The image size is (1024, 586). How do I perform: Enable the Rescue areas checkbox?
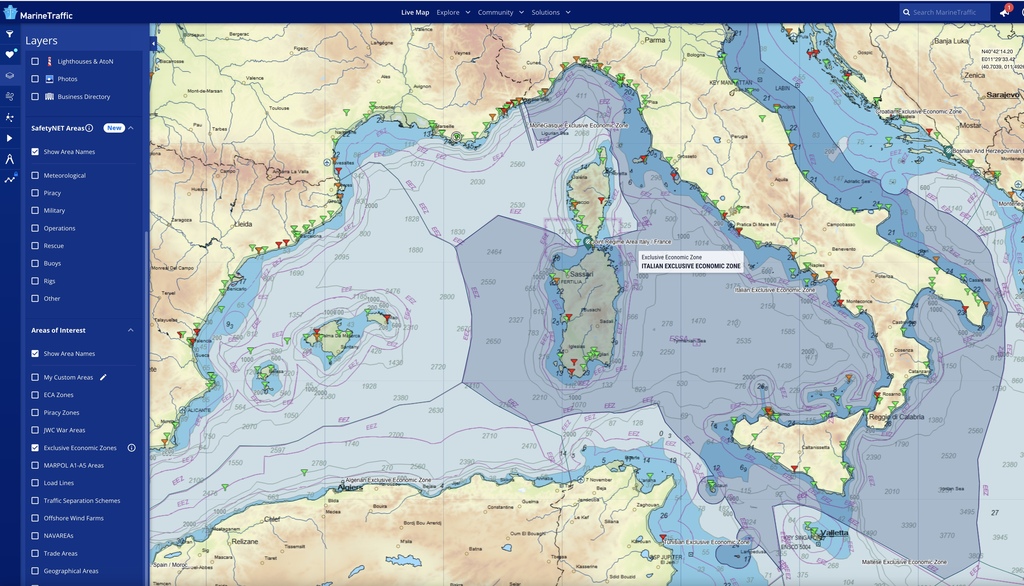[35, 246]
